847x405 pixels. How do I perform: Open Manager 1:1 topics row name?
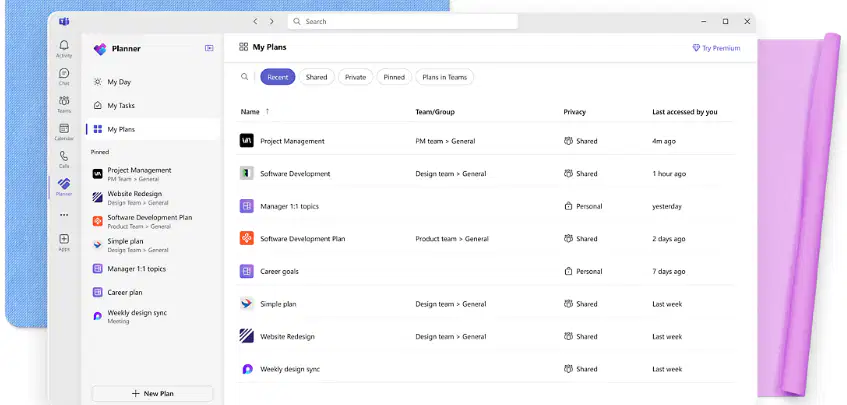pos(290,206)
